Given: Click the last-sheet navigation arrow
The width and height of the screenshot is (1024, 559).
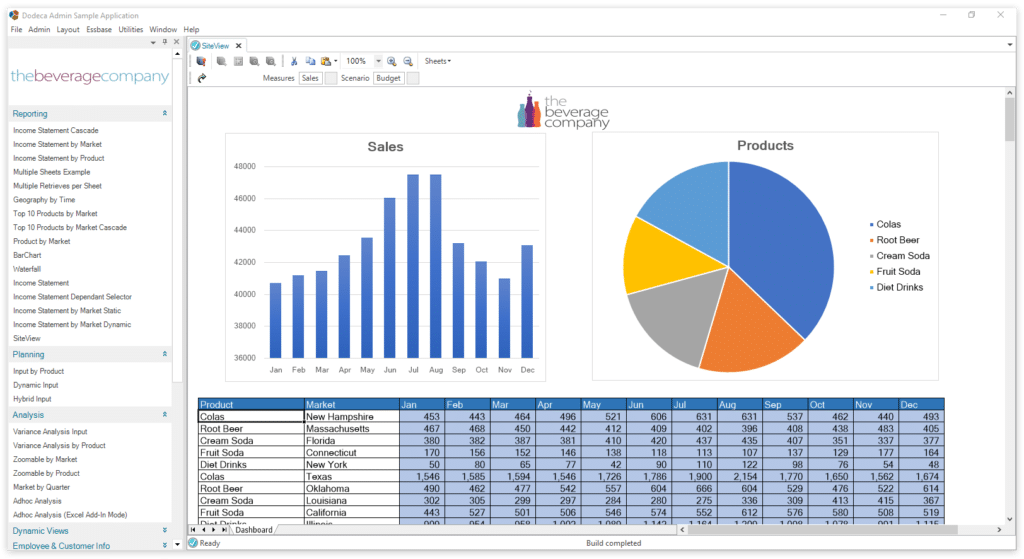Looking at the screenshot, I should (224, 530).
